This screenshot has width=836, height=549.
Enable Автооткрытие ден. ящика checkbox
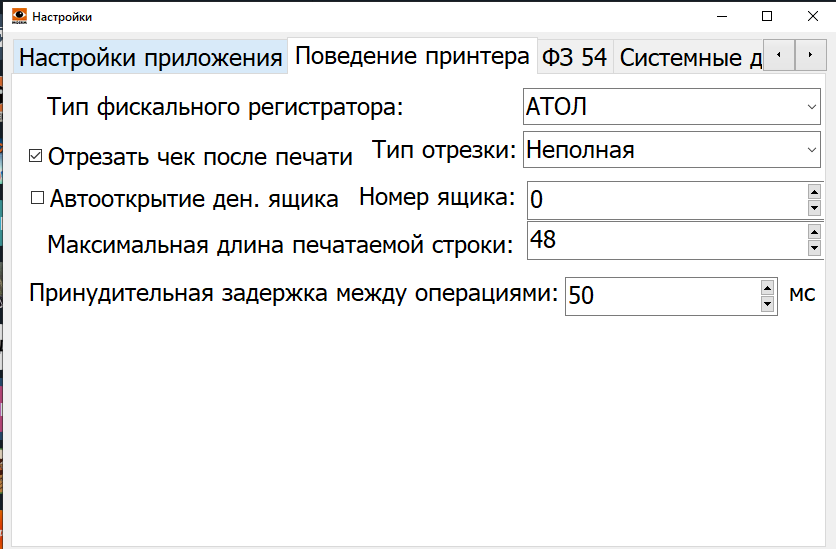point(38,198)
